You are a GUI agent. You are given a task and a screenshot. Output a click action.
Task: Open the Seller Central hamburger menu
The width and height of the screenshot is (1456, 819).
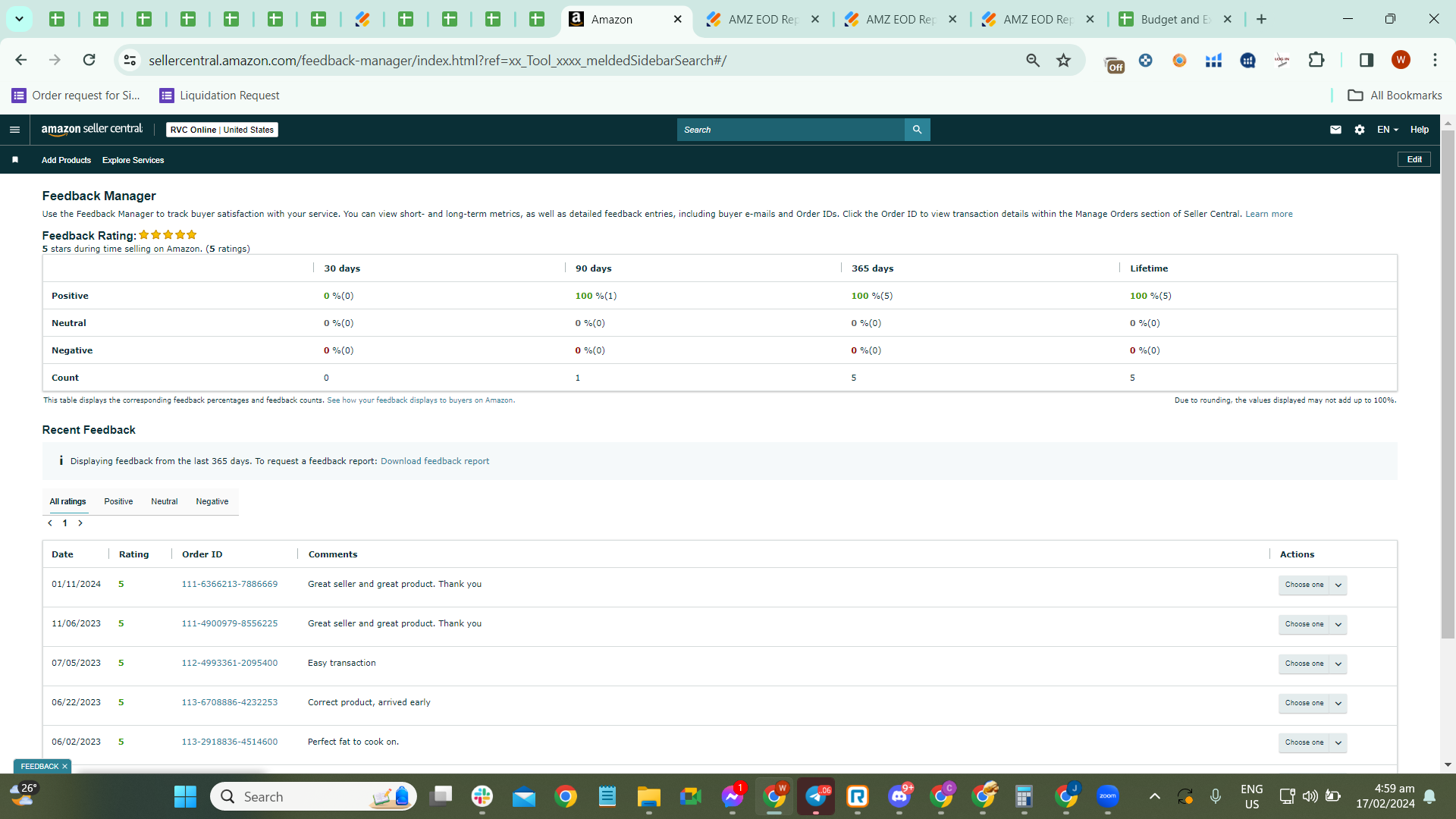[x=14, y=130]
